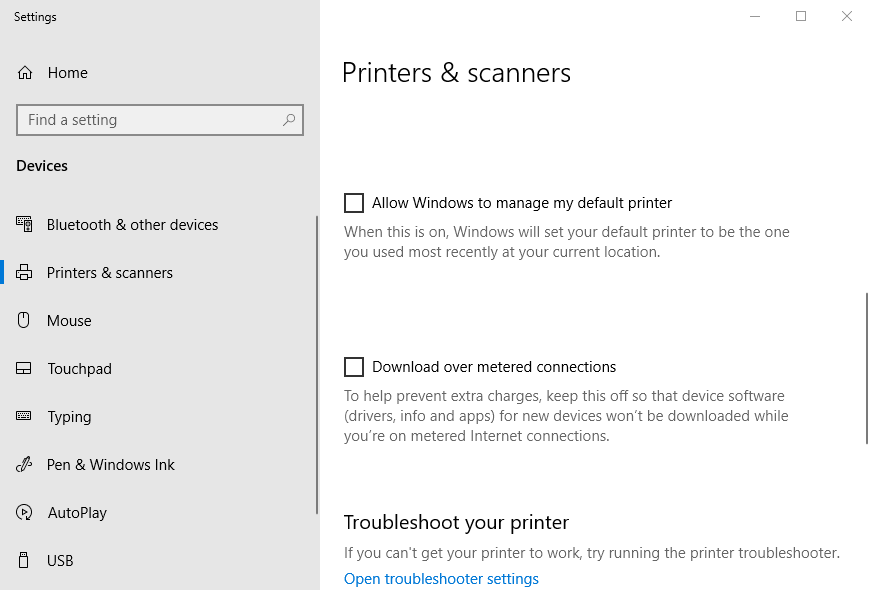Switch to Pen & Windows Ink settings
The width and height of the screenshot is (870, 590).
pos(110,465)
